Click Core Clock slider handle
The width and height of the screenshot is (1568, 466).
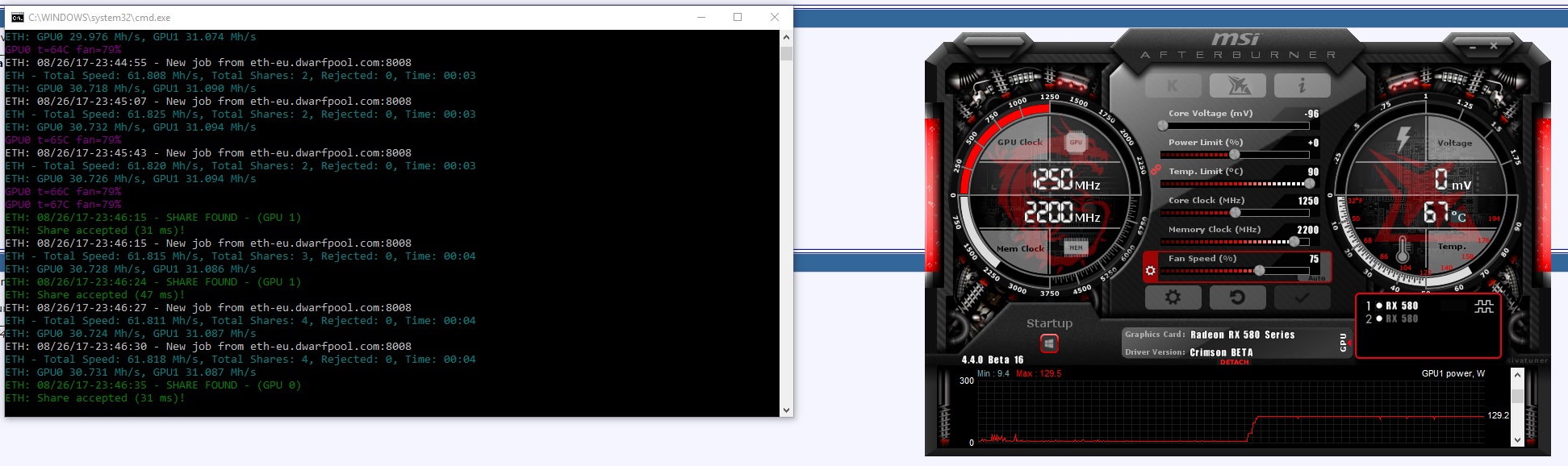(x=1235, y=213)
